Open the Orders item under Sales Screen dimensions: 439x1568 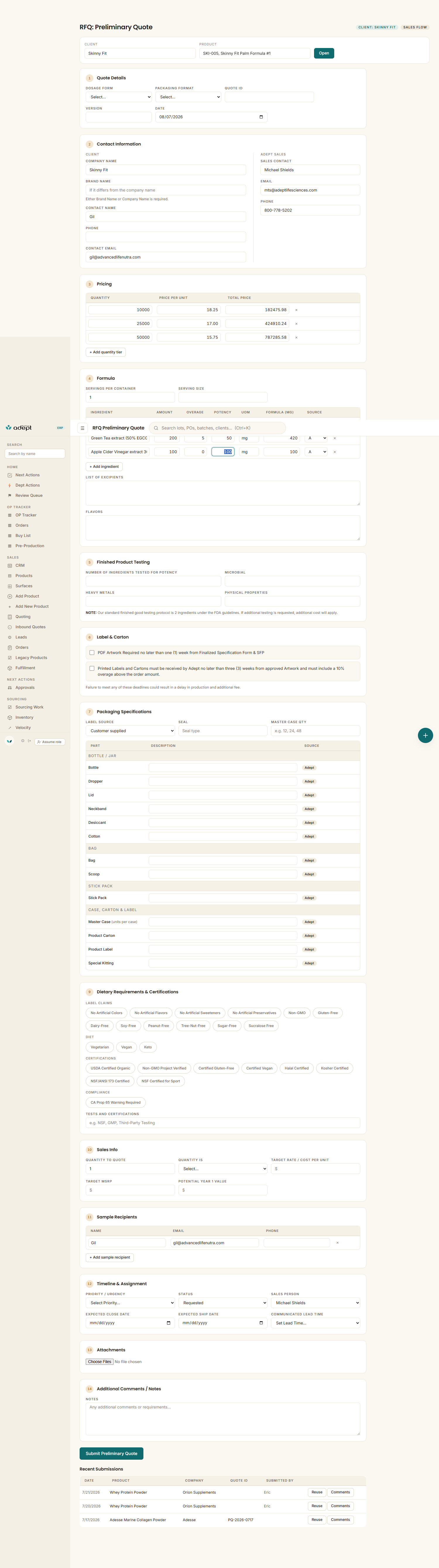[22, 648]
